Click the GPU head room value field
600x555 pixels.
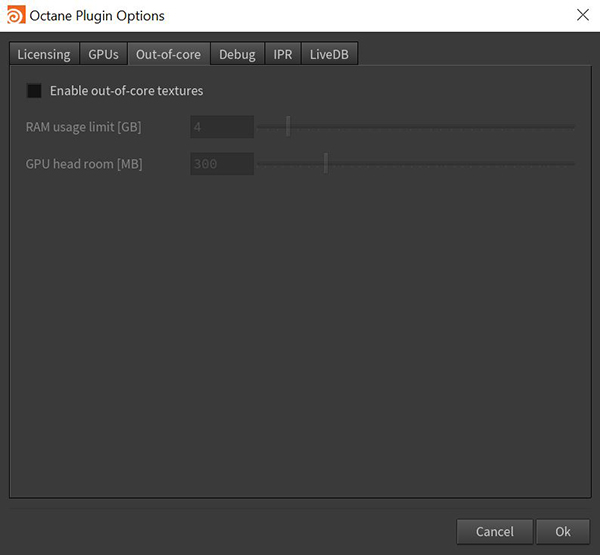(222, 163)
